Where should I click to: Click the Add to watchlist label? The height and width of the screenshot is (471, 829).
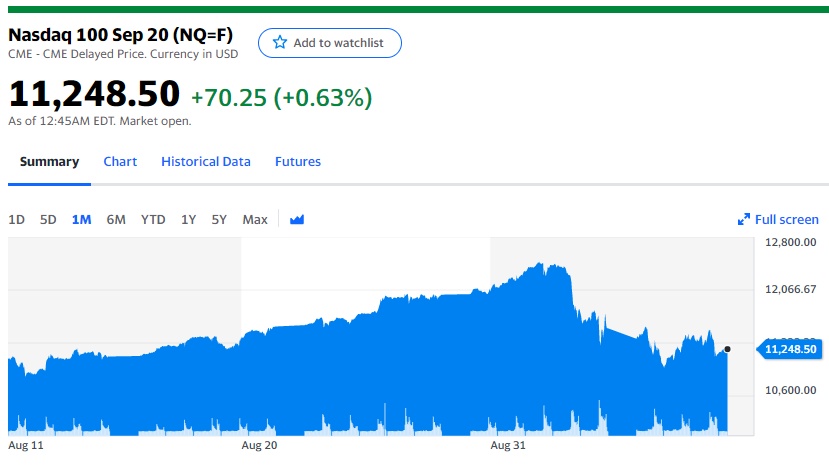pyautogui.click(x=338, y=43)
